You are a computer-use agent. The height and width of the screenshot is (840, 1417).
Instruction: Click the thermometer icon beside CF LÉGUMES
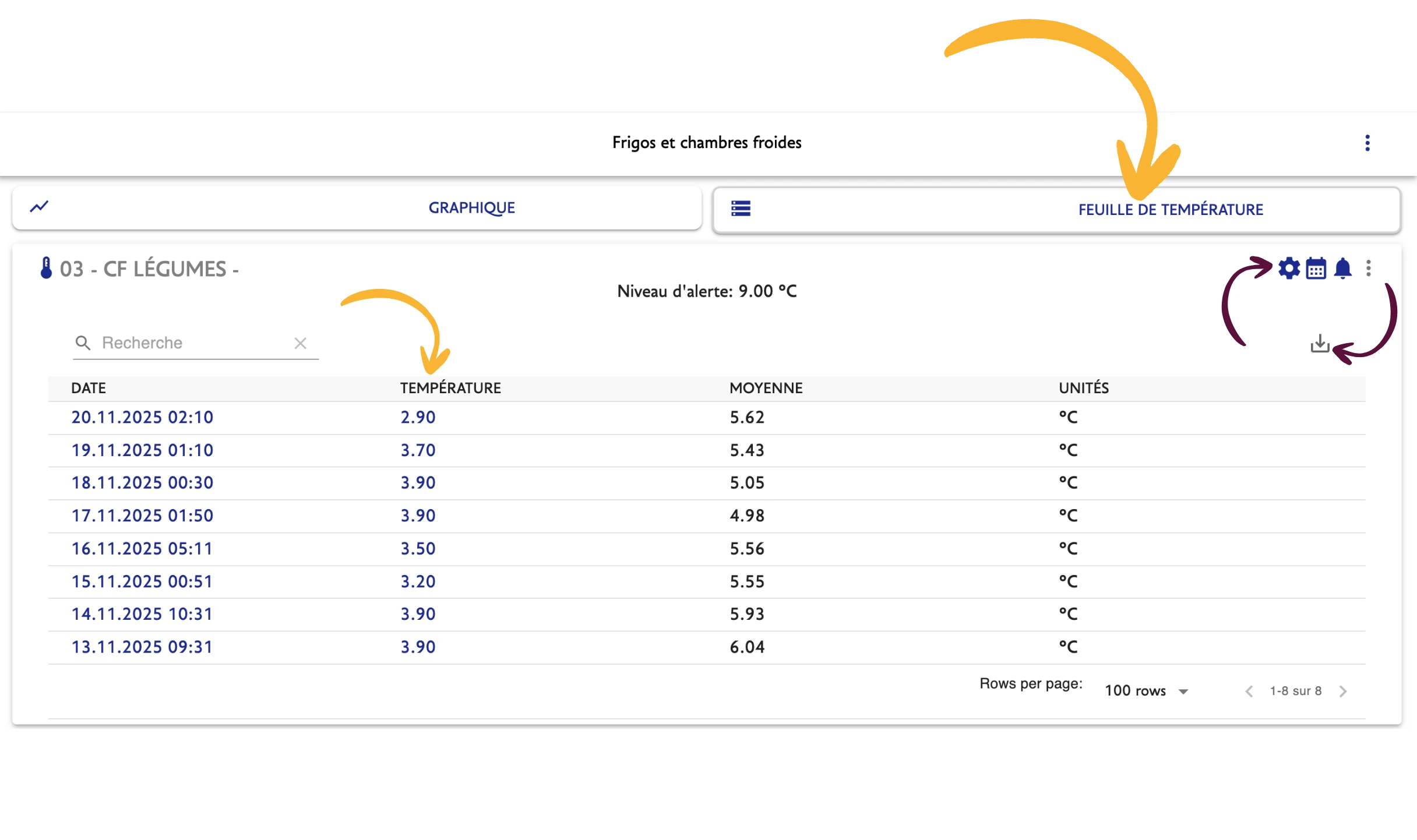[46, 269]
